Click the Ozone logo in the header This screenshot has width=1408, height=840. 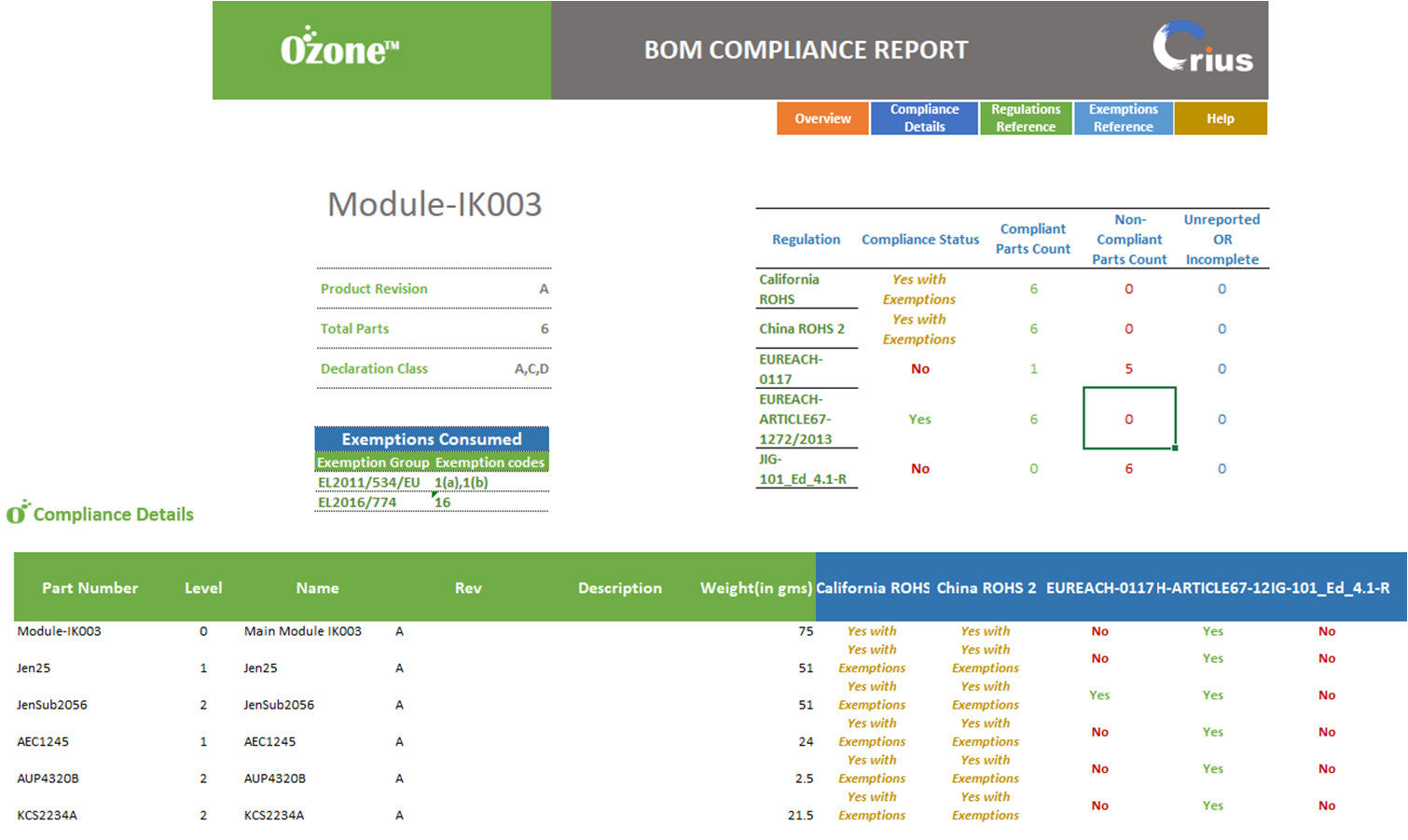[x=339, y=48]
